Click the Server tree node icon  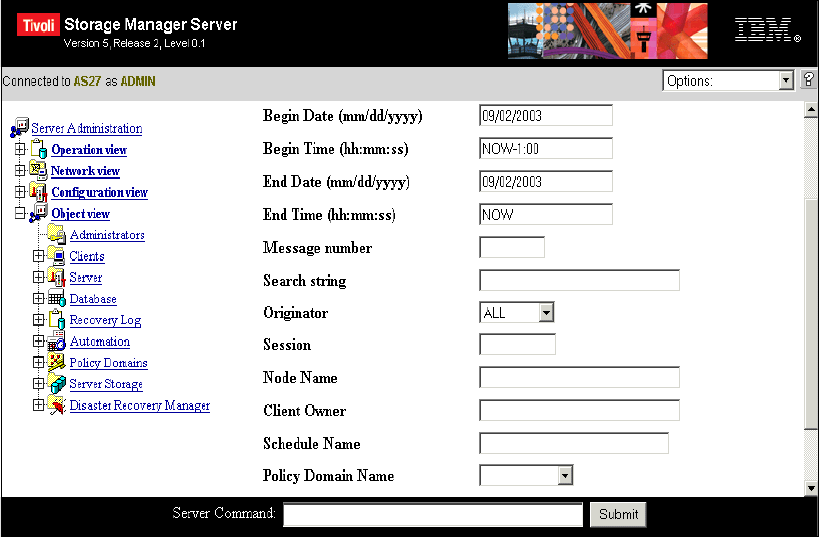point(56,277)
